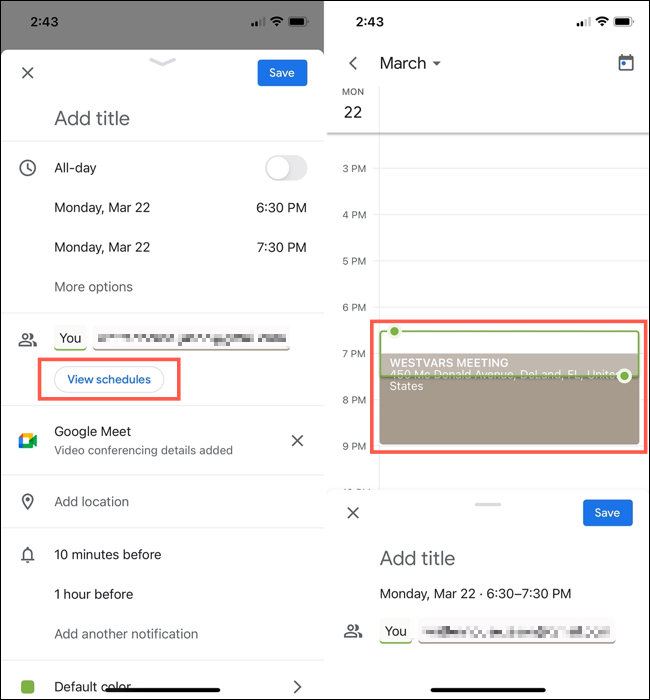Click the bottom green handle of the new event
This screenshot has width=650, height=700.
[625, 376]
